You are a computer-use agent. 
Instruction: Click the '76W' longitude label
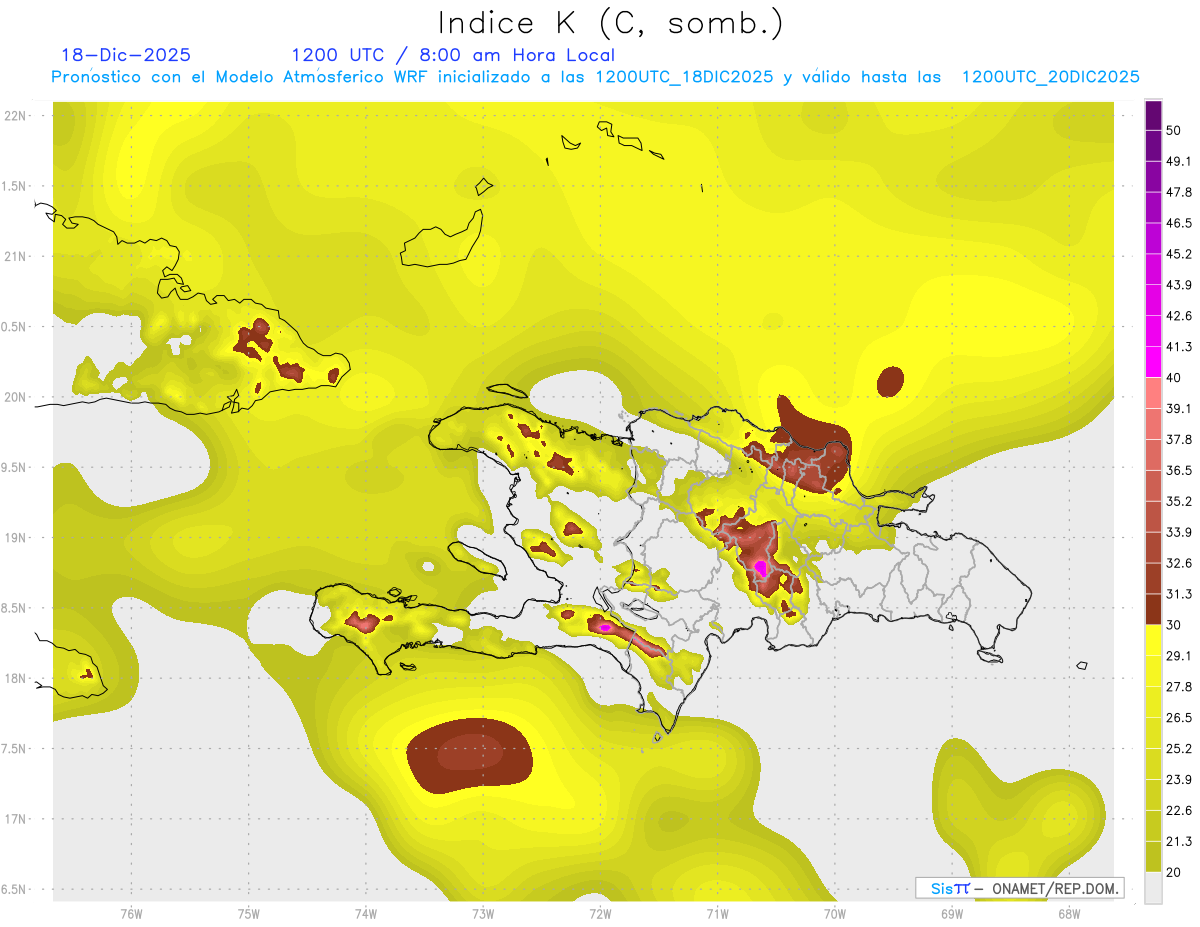[x=131, y=913]
